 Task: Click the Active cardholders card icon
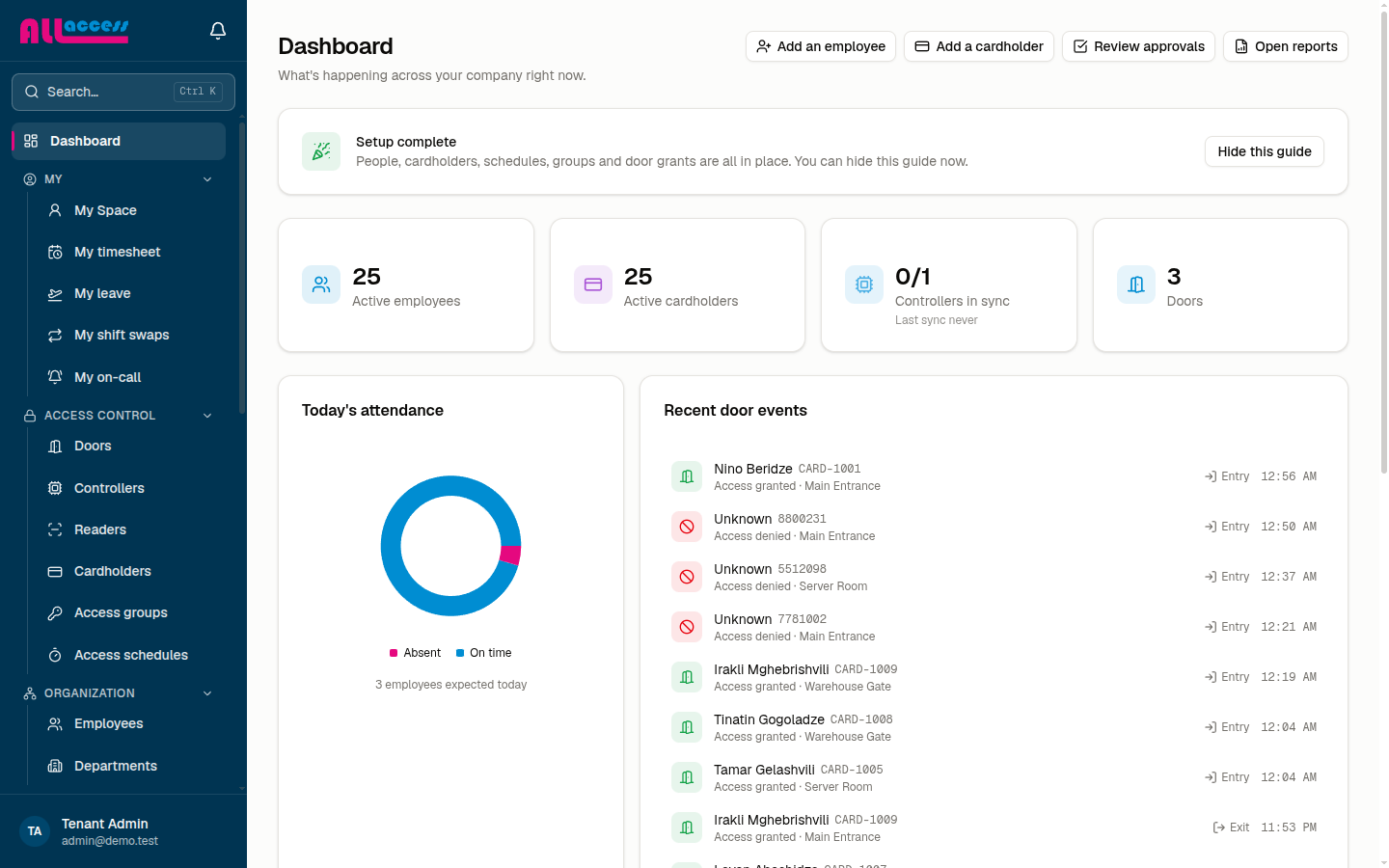click(593, 285)
